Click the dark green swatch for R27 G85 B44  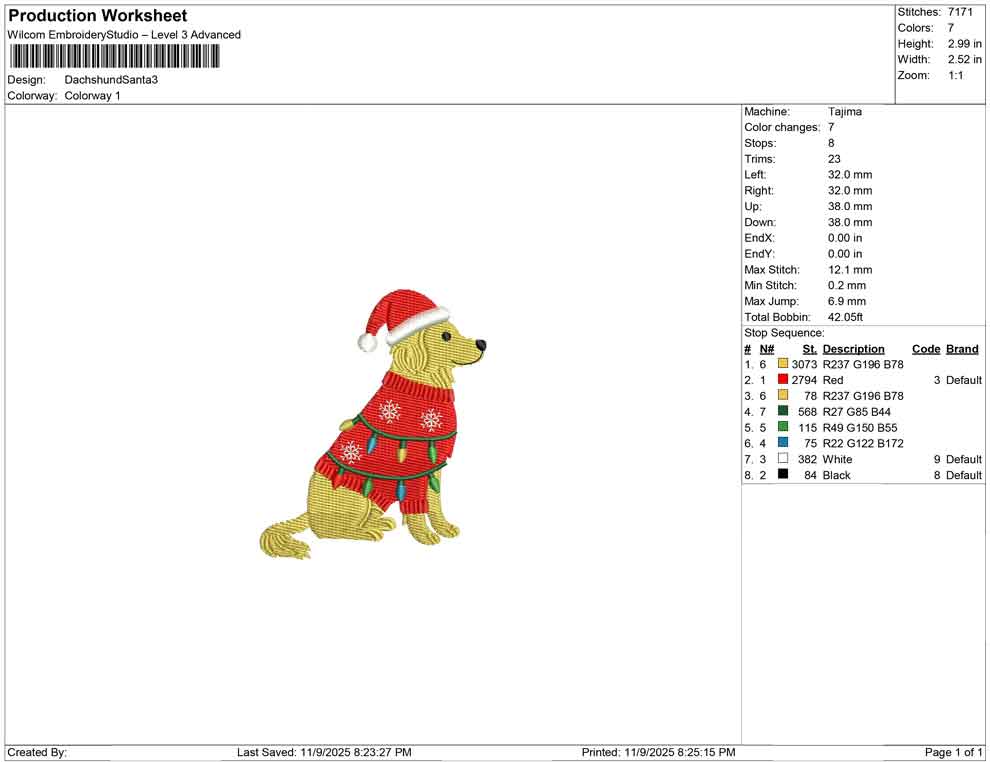click(x=783, y=412)
